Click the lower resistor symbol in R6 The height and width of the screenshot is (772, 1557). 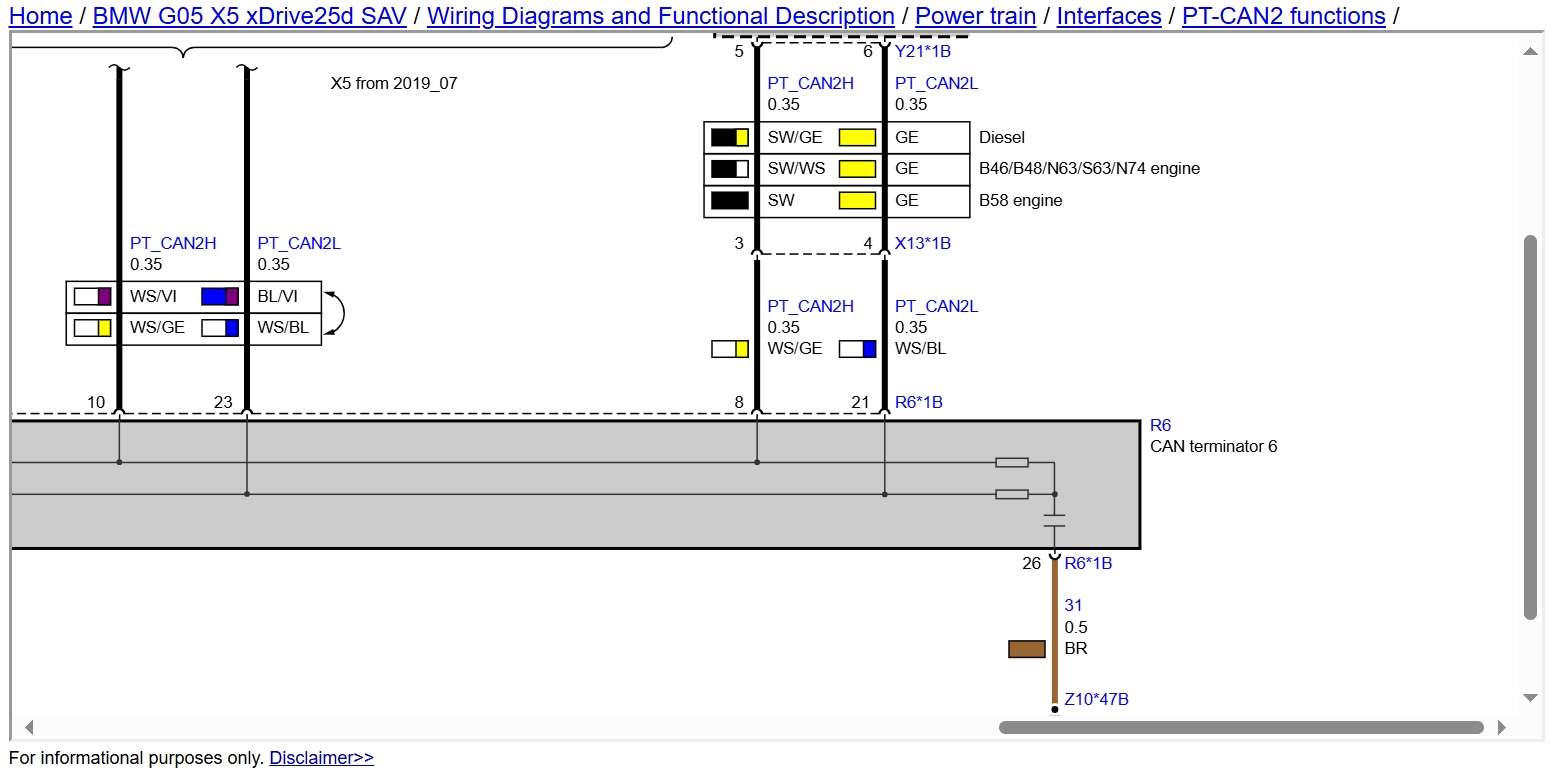point(1012,494)
